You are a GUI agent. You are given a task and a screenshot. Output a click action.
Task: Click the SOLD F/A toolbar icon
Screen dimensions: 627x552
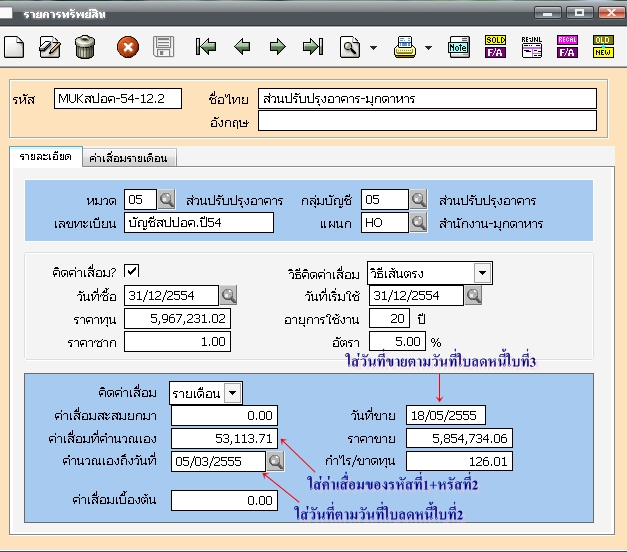point(495,47)
